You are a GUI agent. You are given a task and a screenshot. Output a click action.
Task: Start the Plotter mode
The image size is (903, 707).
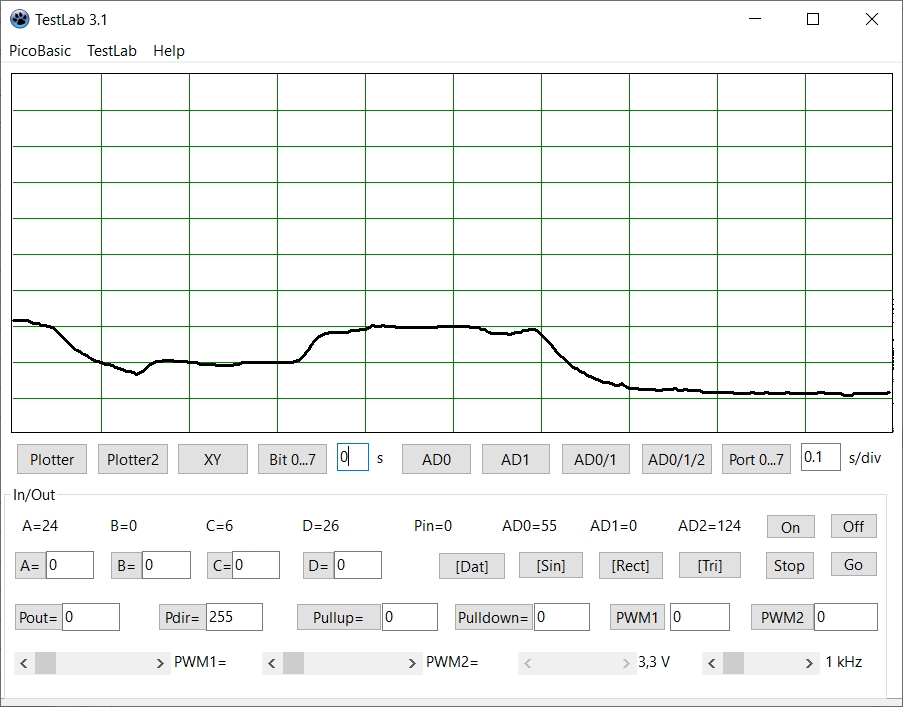52,459
